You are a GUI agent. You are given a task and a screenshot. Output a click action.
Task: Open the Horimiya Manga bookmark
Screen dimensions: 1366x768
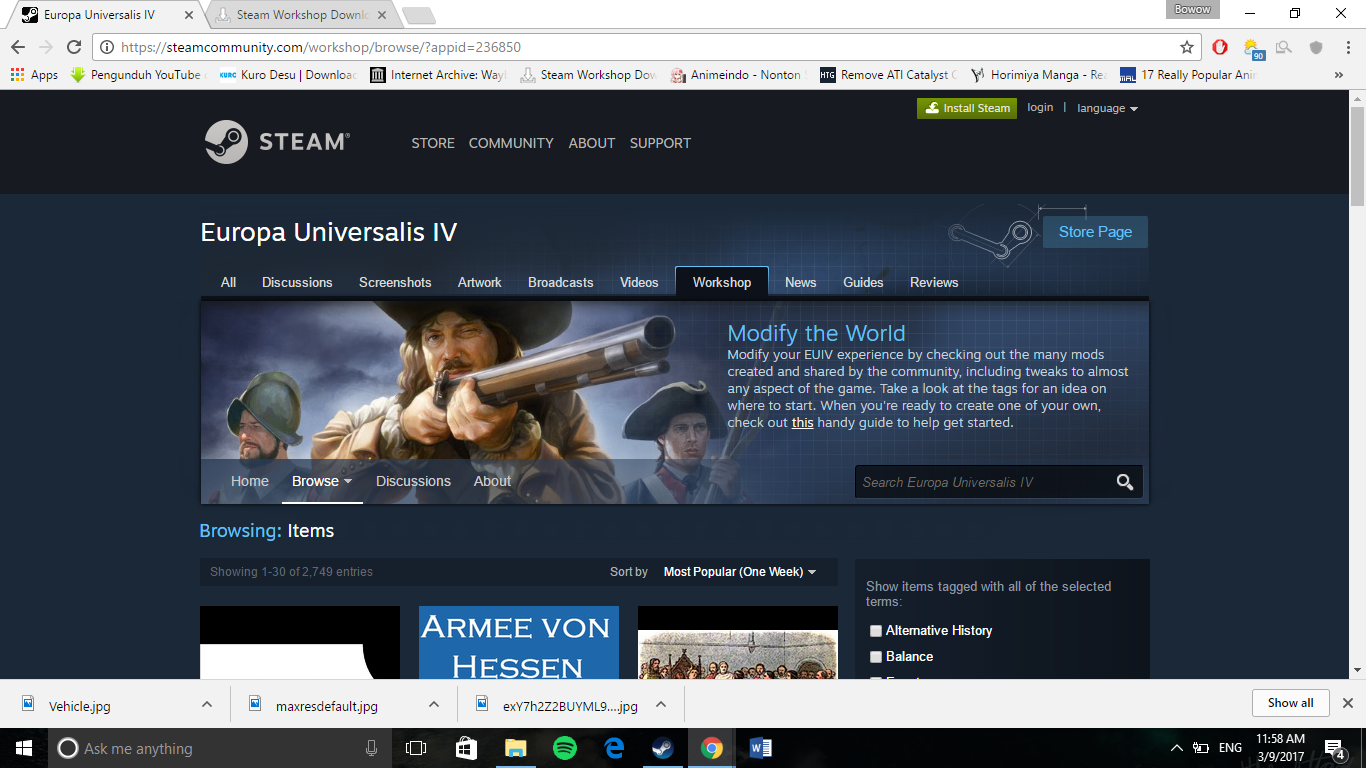pyautogui.click(x=1039, y=75)
